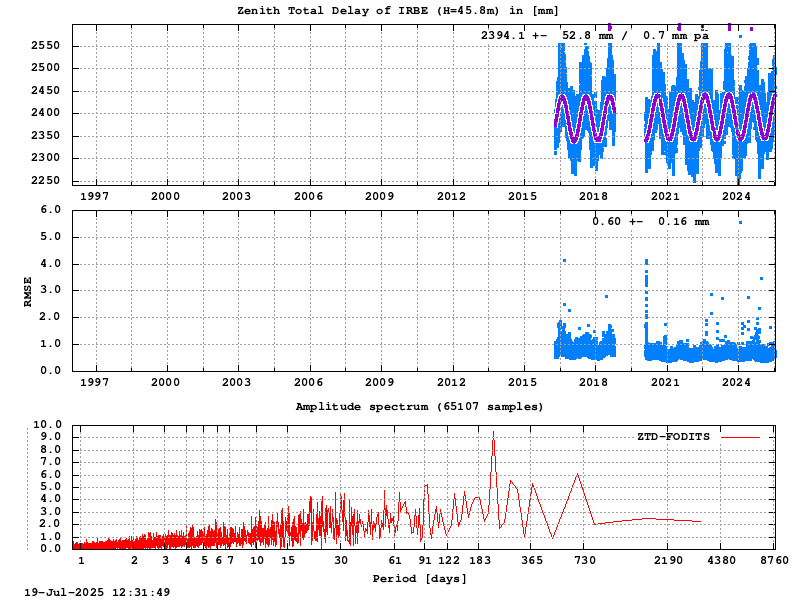The width and height of the screenshot is (800, 600).
Task: Click the blue legend dot in ZTD plot
Action: pyautogui.click(x=740, y=36)
